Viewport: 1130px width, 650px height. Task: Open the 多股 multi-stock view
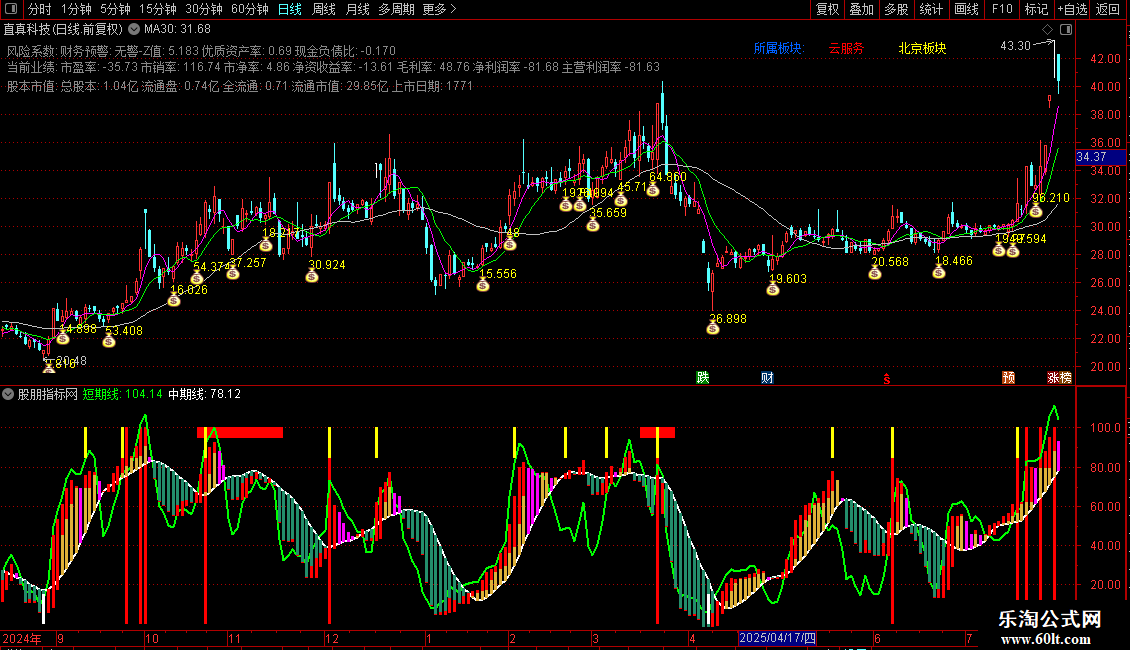coord(896,9)
